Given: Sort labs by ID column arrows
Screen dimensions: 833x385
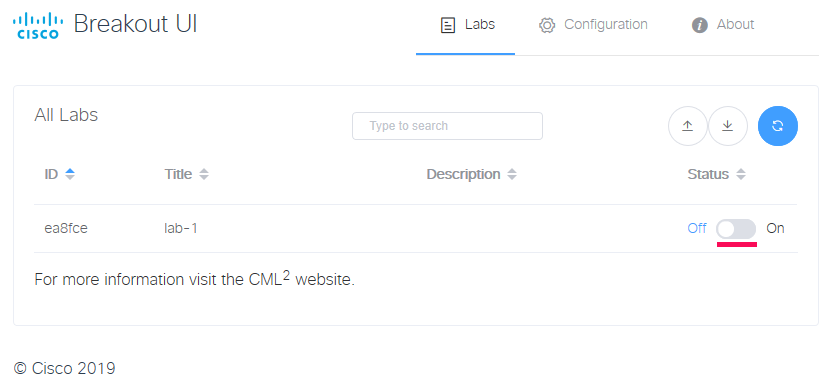Looking at the screenshot, I should 70,174.
